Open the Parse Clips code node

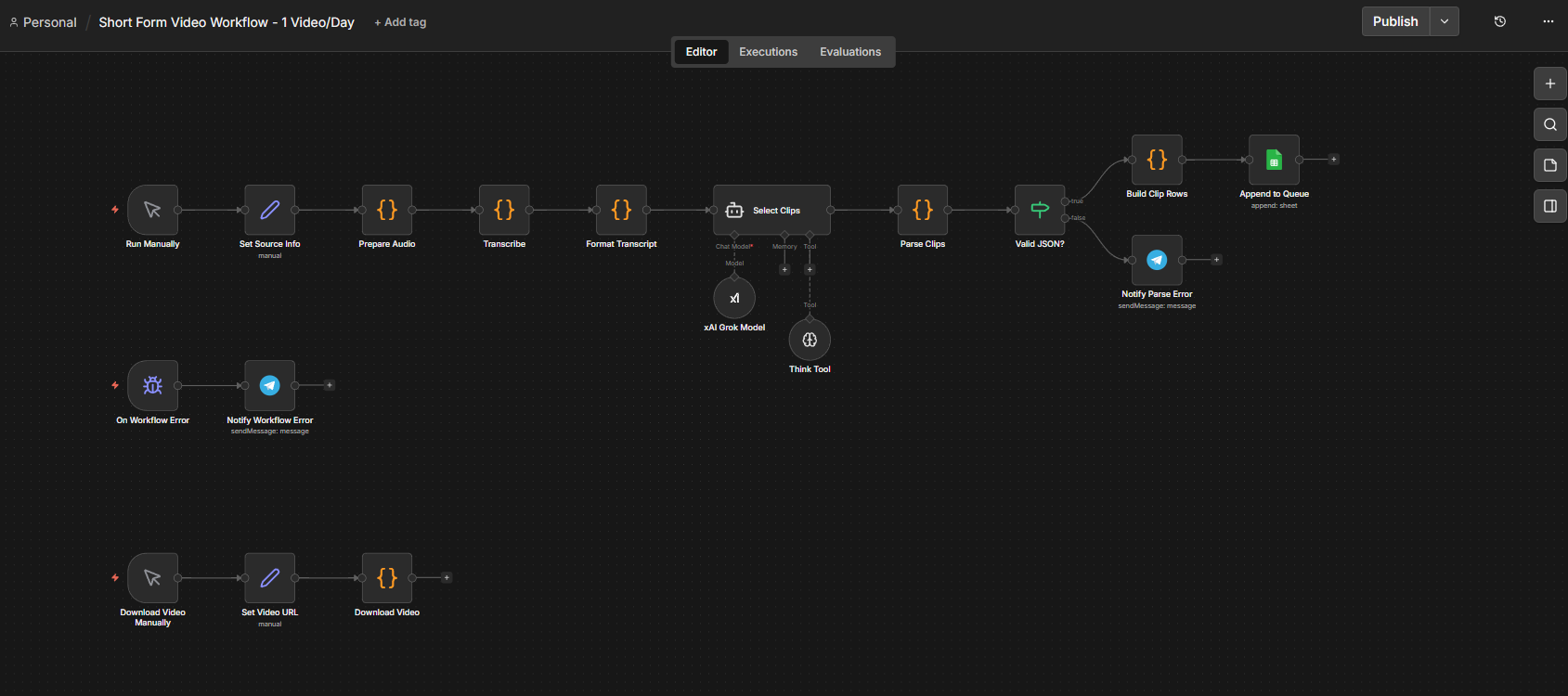pos(923,210)
